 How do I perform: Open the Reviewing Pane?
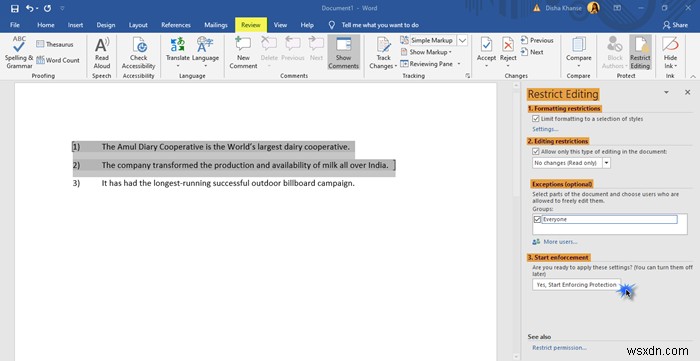[427, 64]
